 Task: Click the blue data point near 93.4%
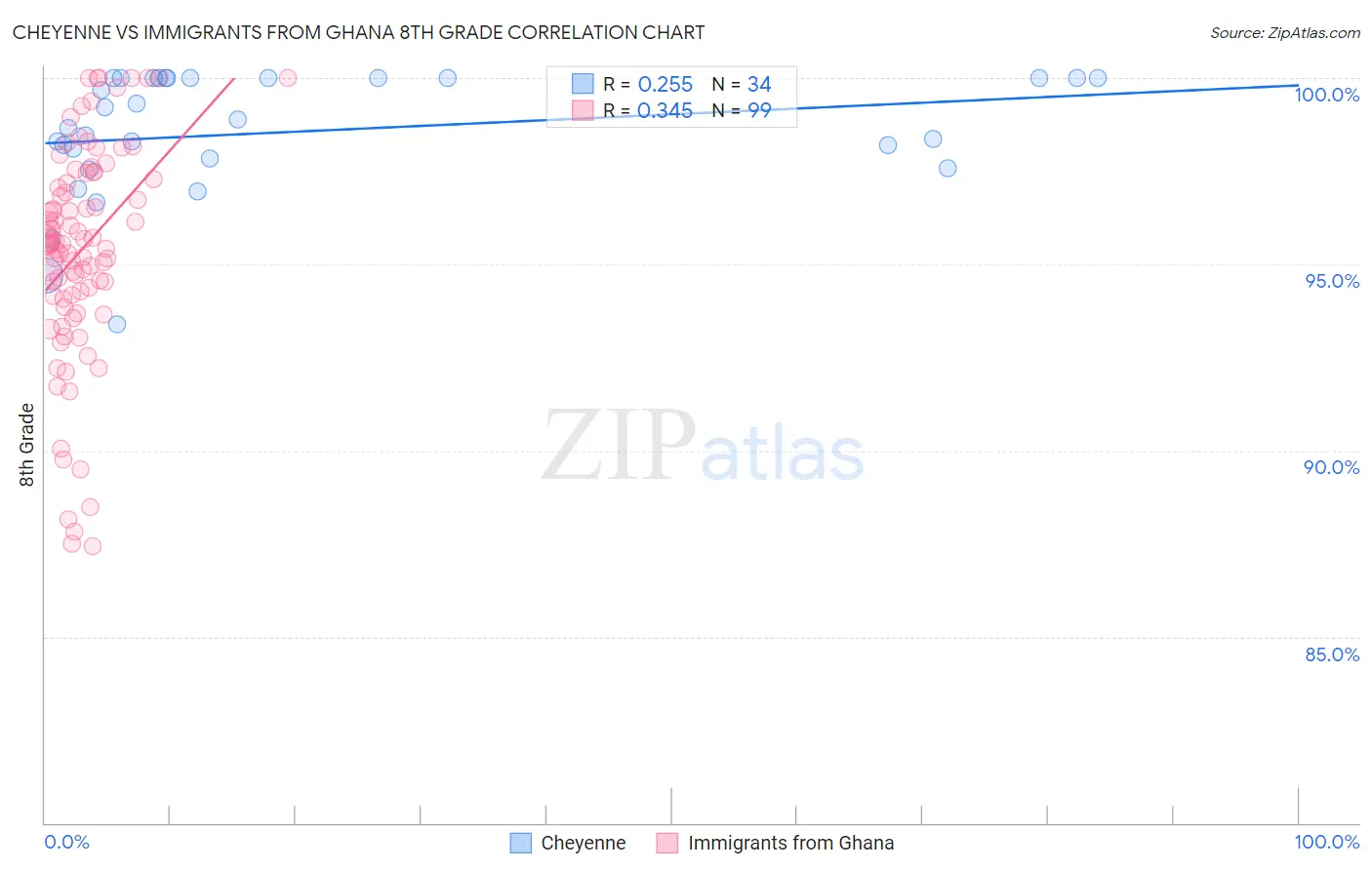pyautogui.click(x=117, y=324)
